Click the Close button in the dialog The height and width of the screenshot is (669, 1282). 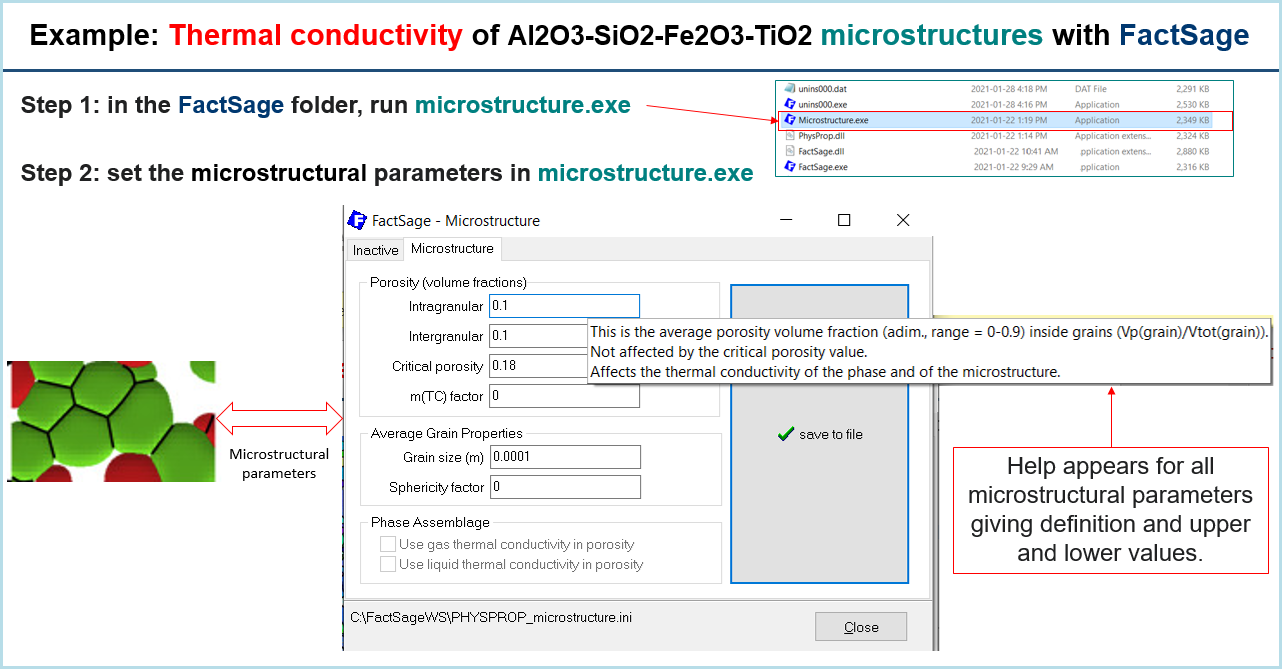pos(861,627)
